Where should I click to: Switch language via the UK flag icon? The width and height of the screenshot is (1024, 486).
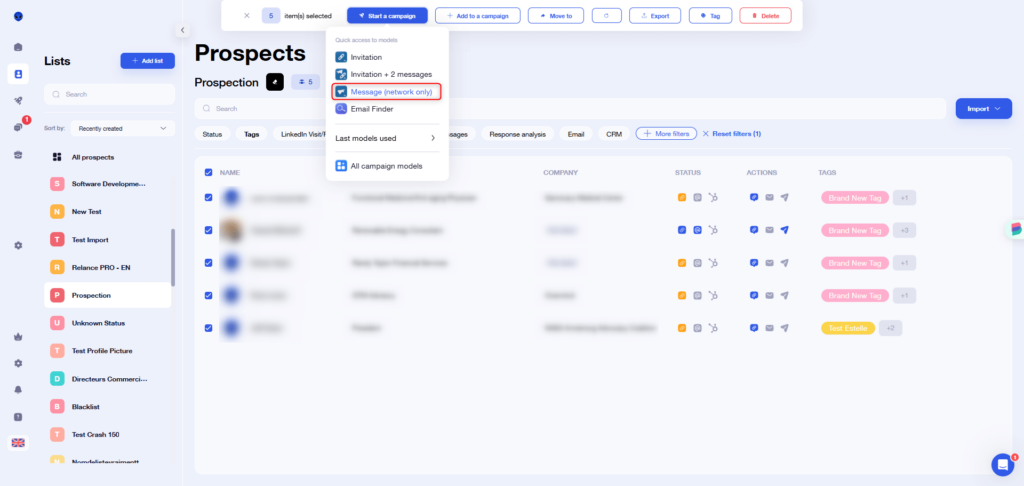point(18,443)
